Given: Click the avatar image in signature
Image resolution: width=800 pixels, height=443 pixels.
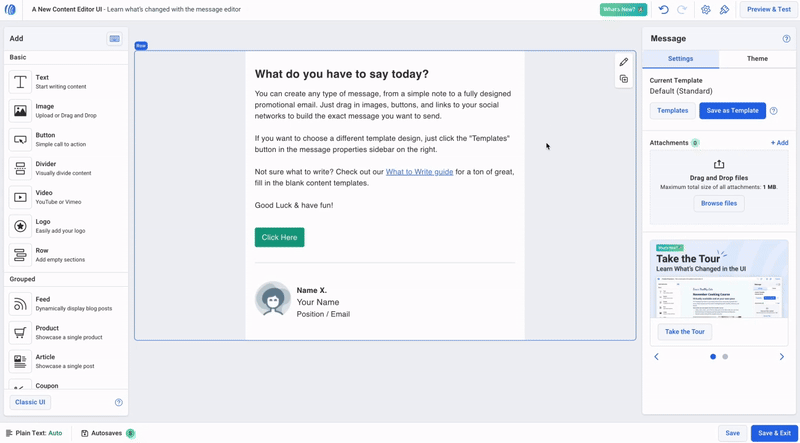Looking at the screenshot, I should point(273,299).
